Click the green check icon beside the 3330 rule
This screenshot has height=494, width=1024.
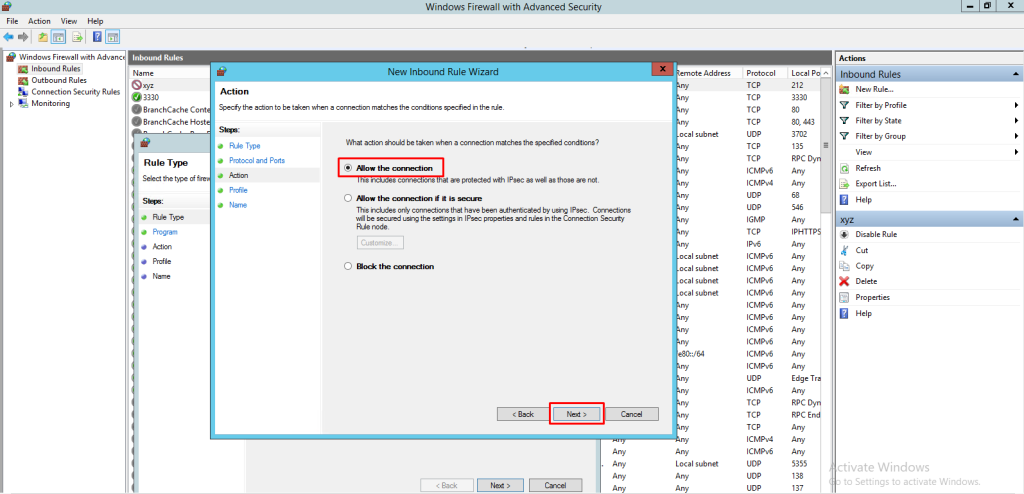click(x=136, y=97)
